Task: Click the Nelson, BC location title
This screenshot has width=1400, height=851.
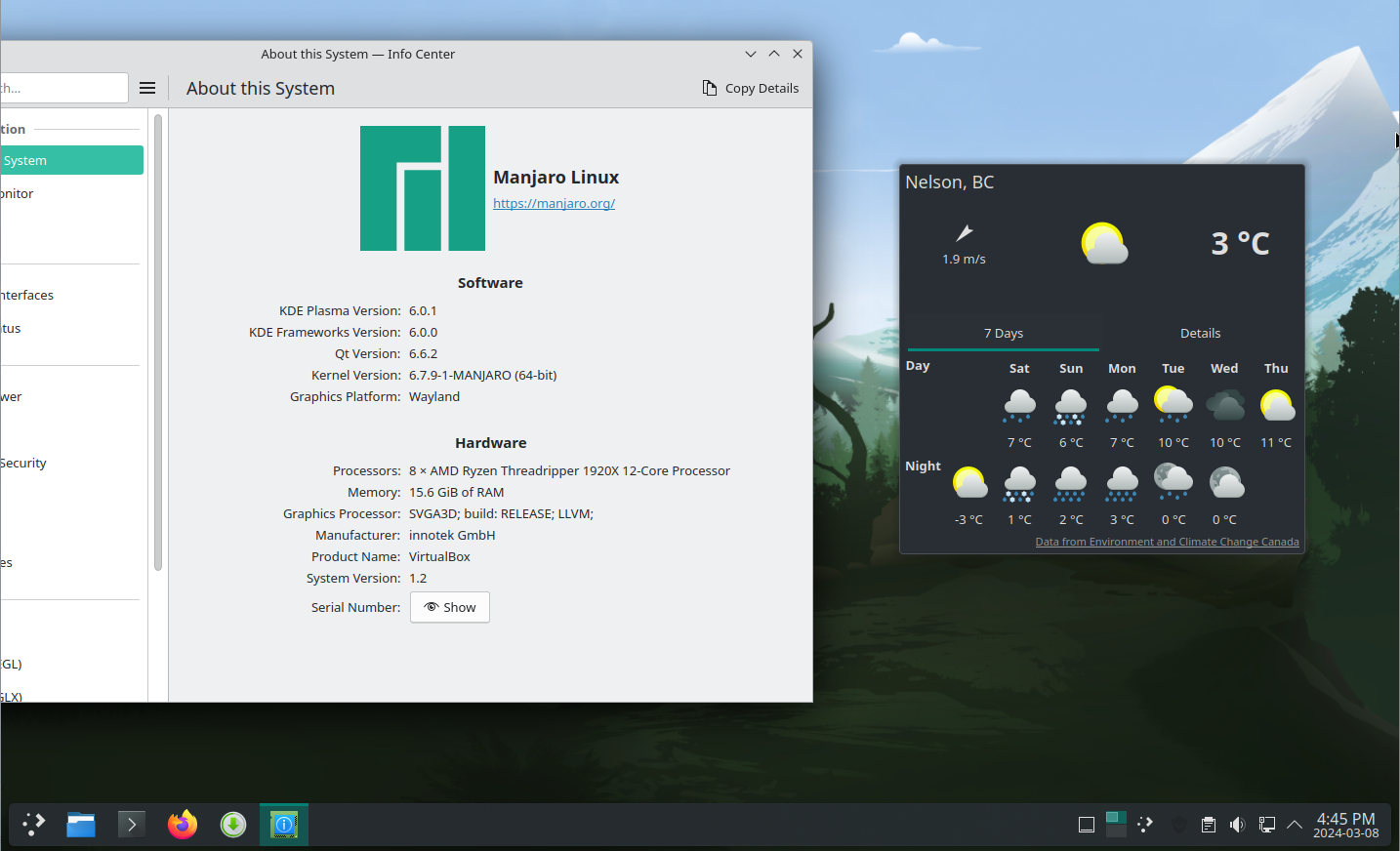Action: (x=949, y=182)
